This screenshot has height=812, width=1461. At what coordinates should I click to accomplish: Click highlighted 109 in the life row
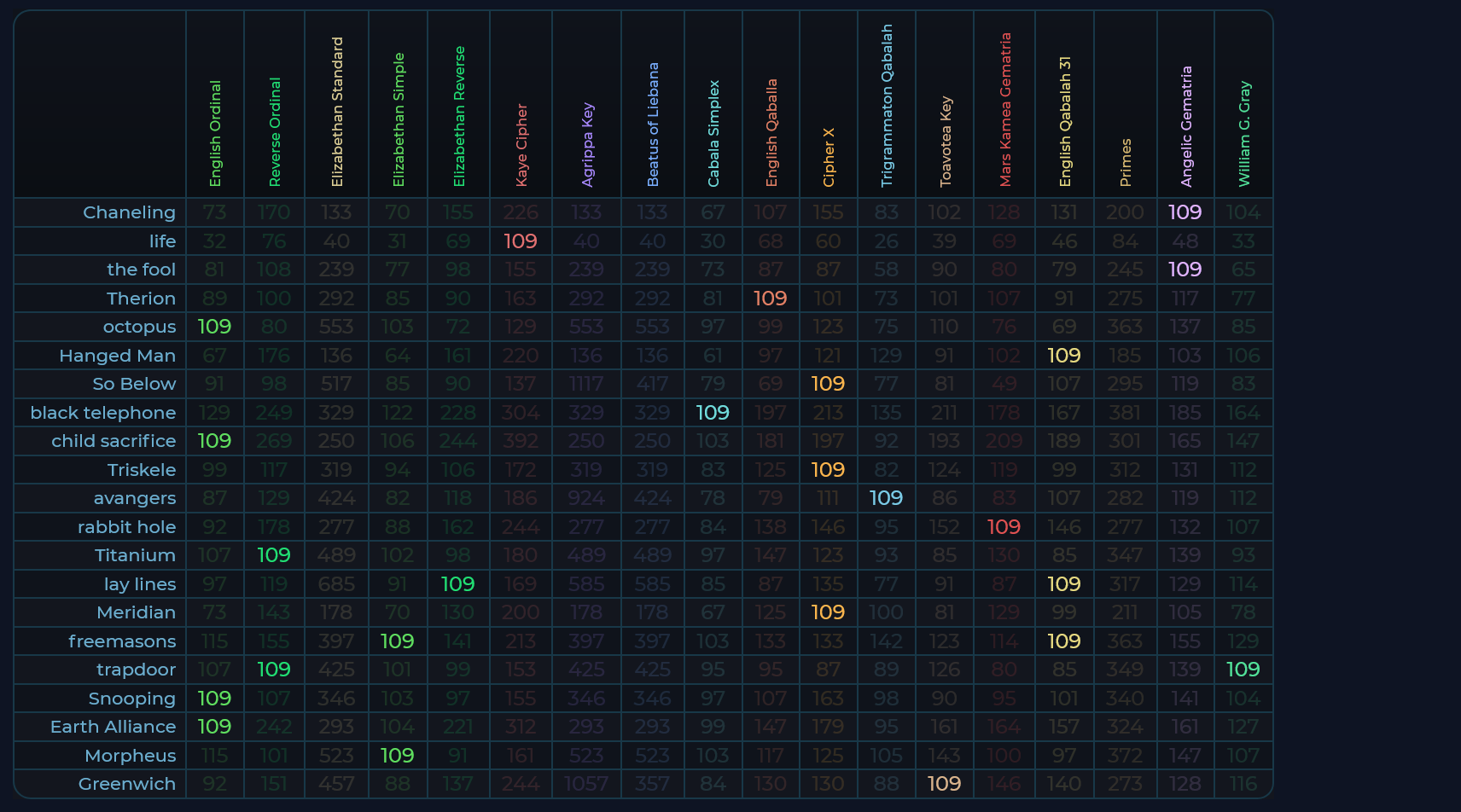tap(521, 241)
